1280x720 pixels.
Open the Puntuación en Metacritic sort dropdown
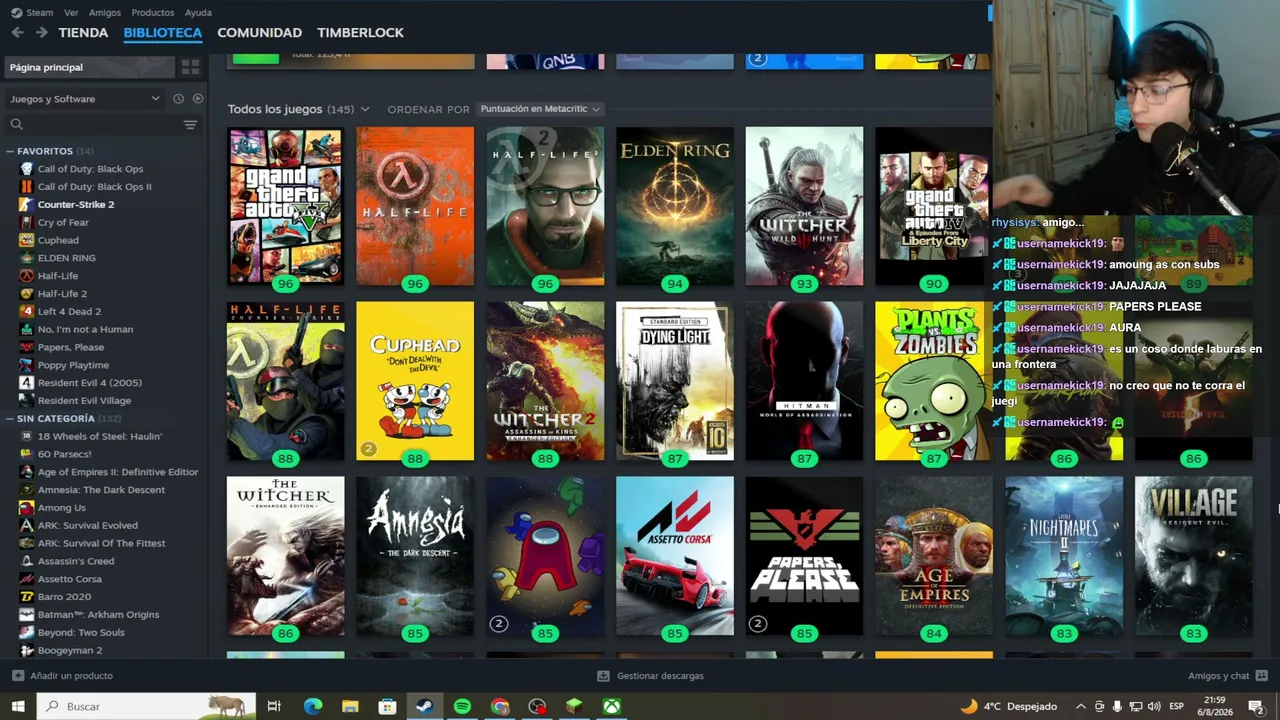tap(540, 109)
